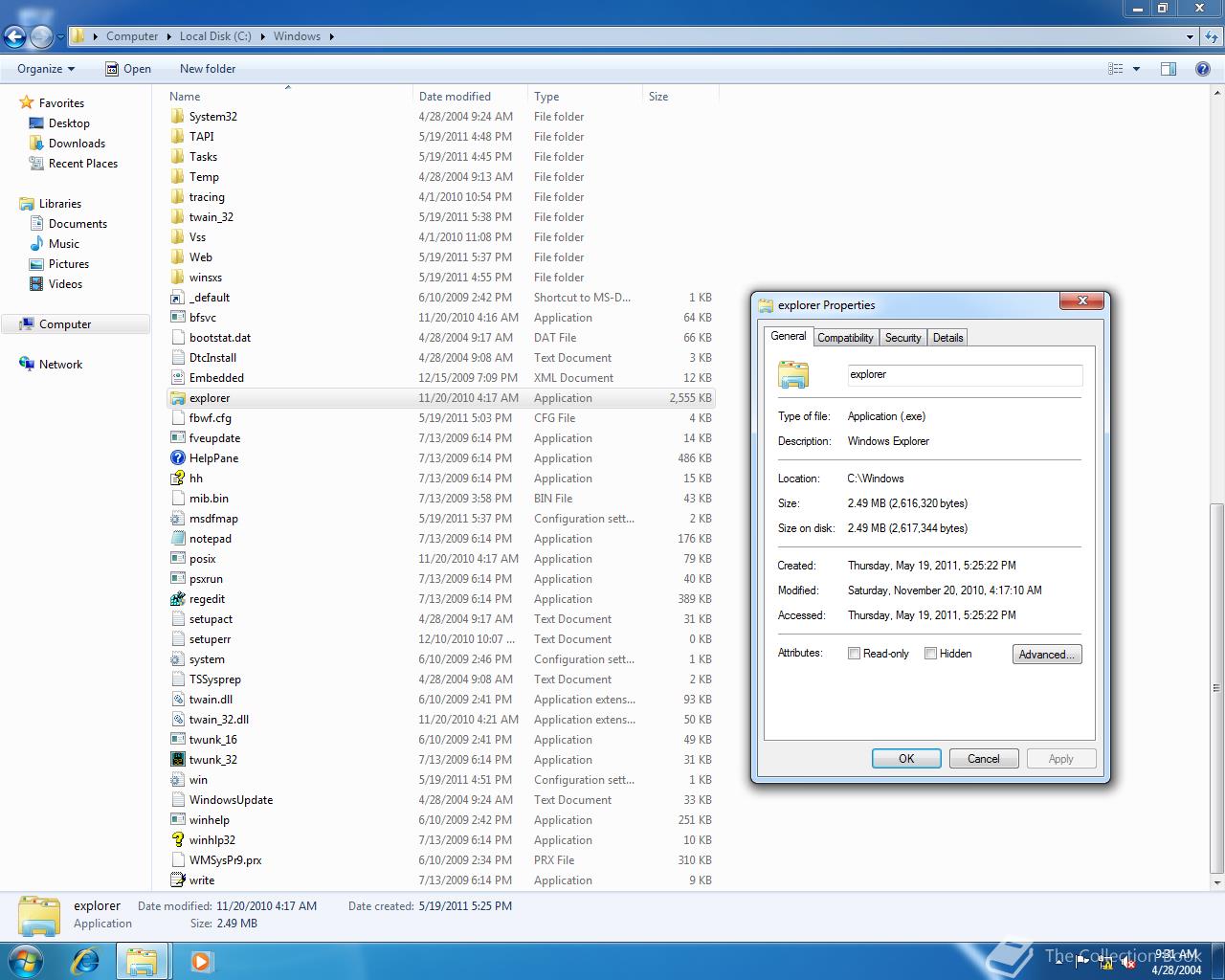This screenshot has height=980, width=1225.
Task: Click the write application icon
Action: pyautogui.click(x=177, y=880)
